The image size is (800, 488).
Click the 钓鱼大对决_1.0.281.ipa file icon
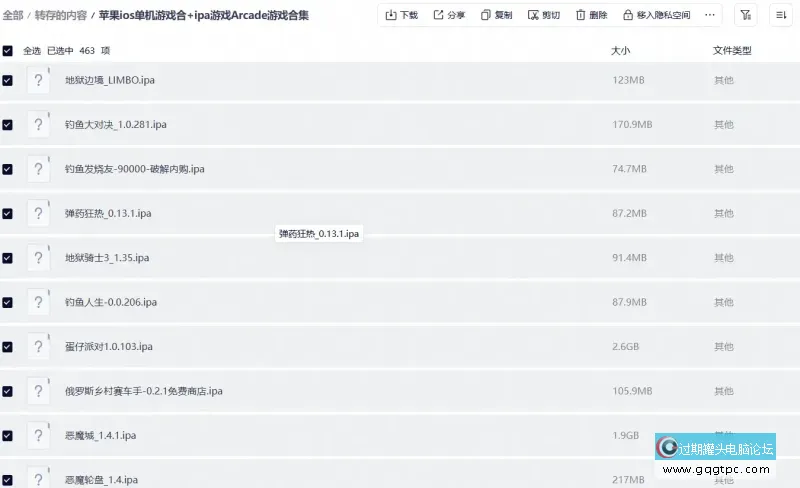click(38, 125)
